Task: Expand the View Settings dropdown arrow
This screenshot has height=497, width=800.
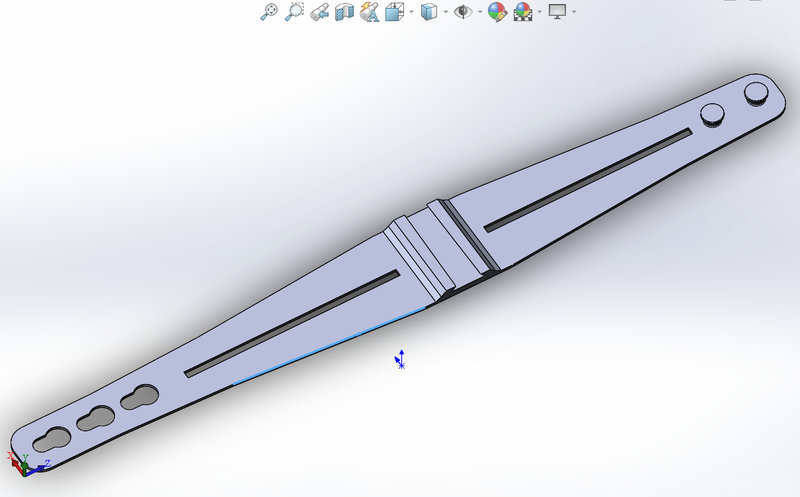Action: click(x=574, y=12)
